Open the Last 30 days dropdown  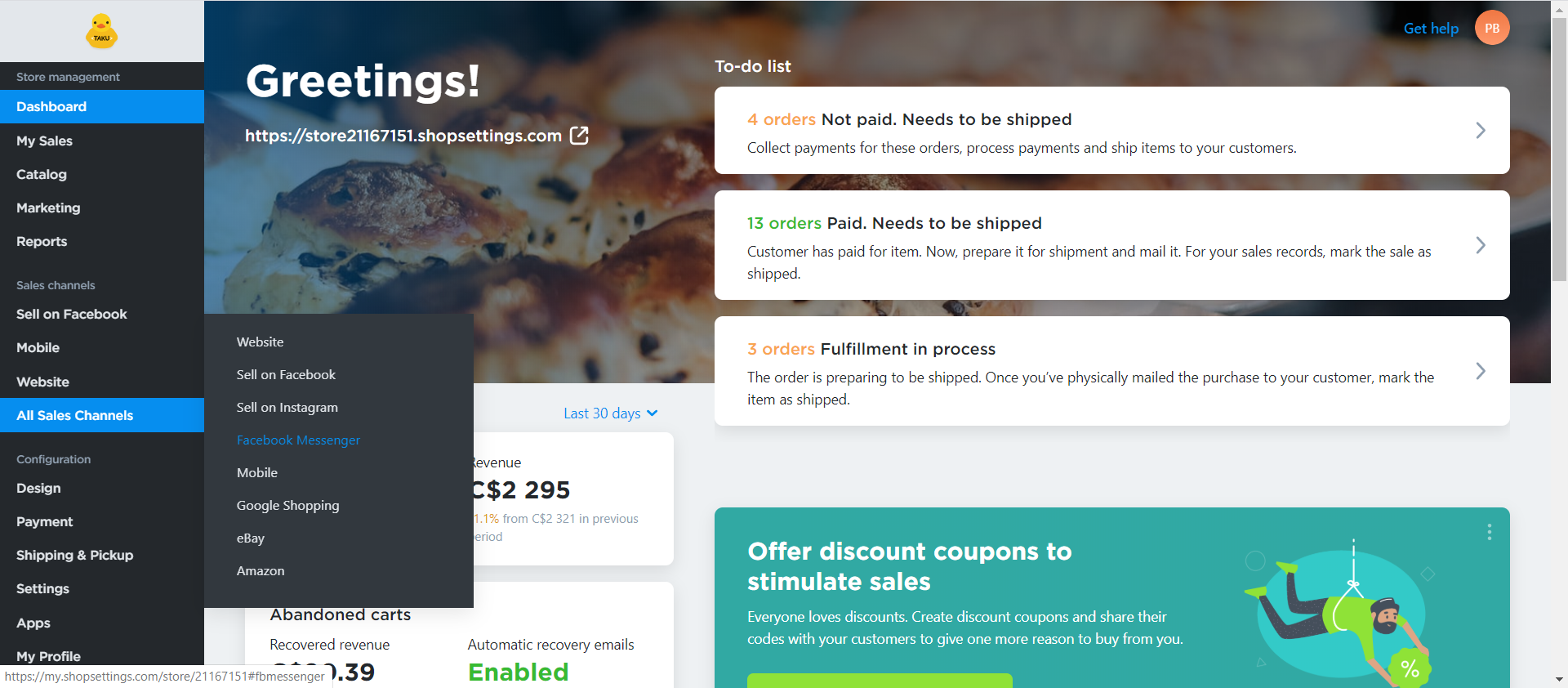tap(610, 413)
